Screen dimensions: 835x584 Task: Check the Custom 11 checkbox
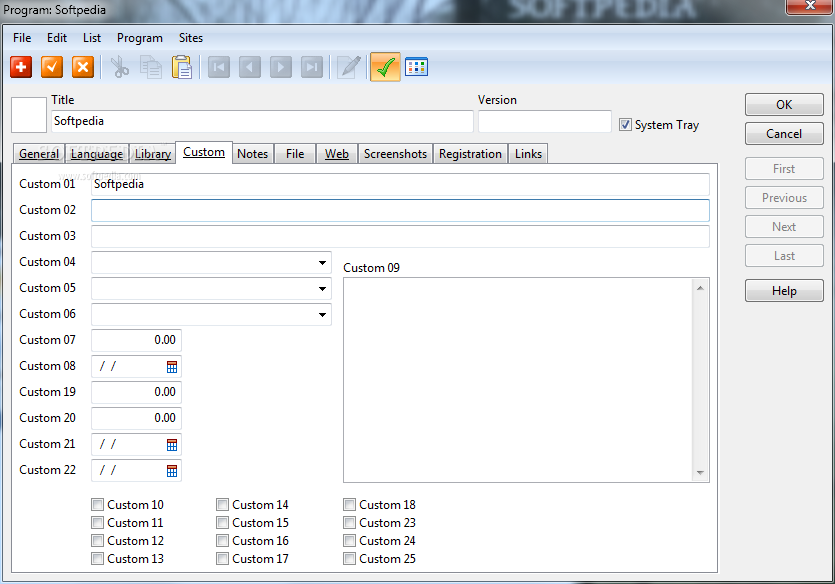point(97,523)
